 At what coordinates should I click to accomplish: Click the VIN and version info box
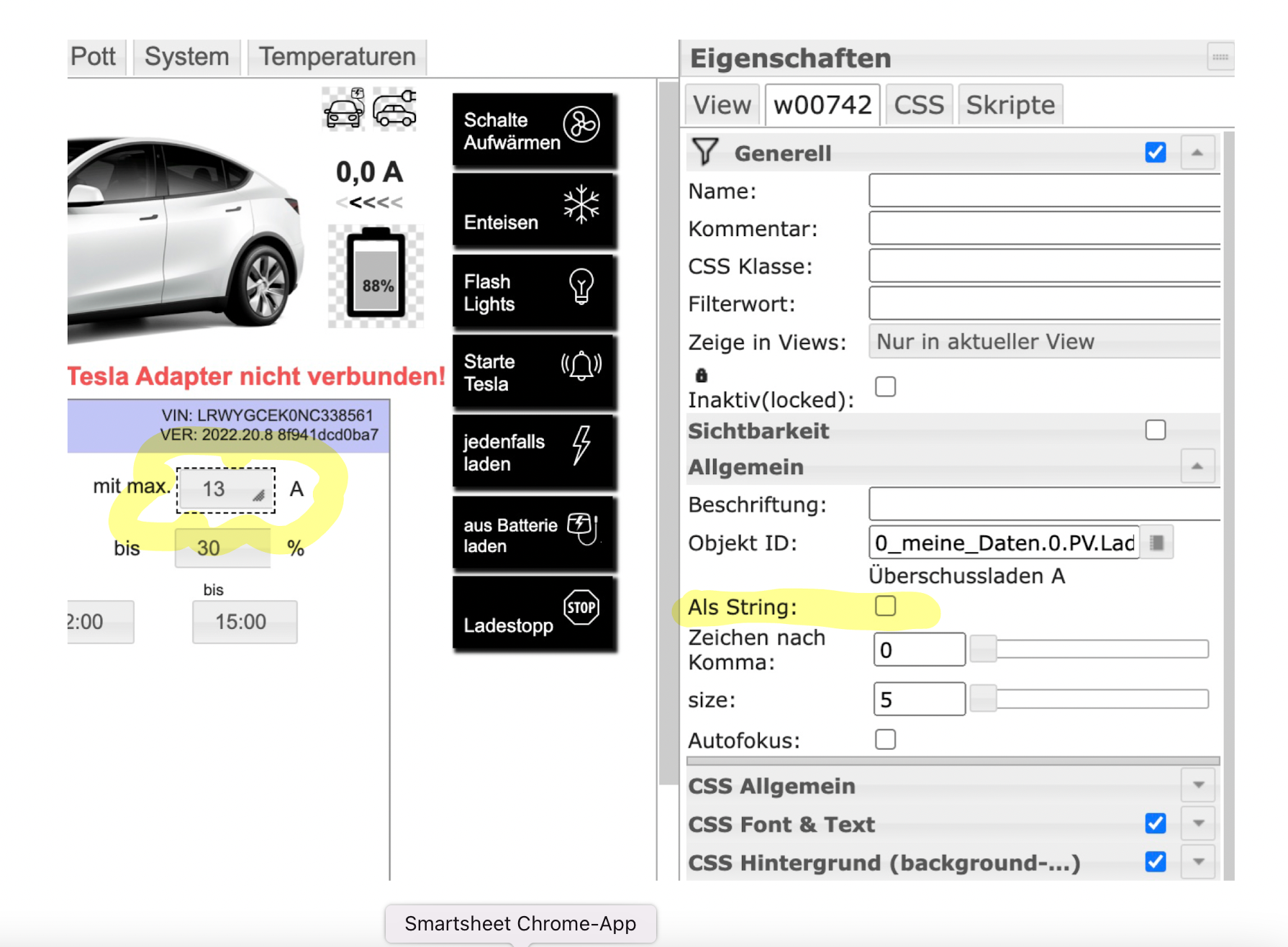coord(229,425)
